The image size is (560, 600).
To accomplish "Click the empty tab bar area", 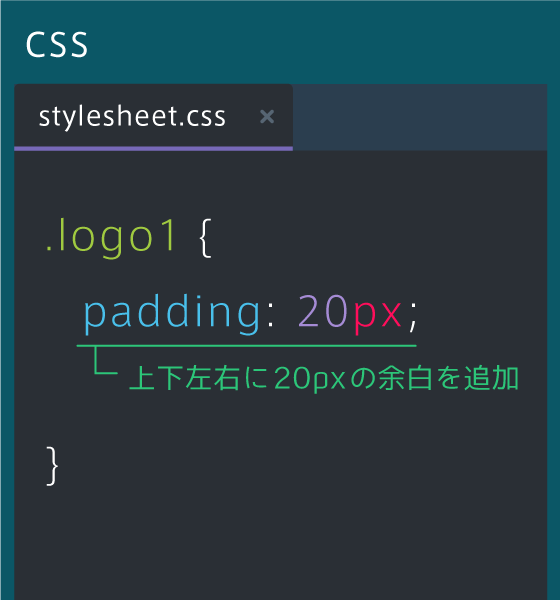I will pyautogui.click(x=420, y=117).
